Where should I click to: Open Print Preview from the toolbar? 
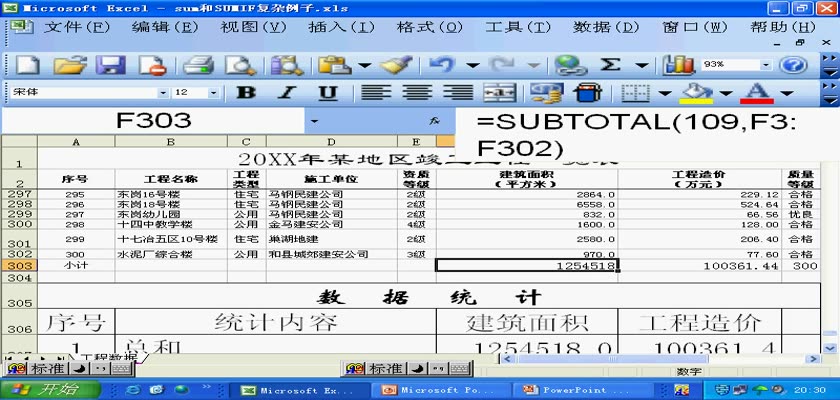[240, 65]
